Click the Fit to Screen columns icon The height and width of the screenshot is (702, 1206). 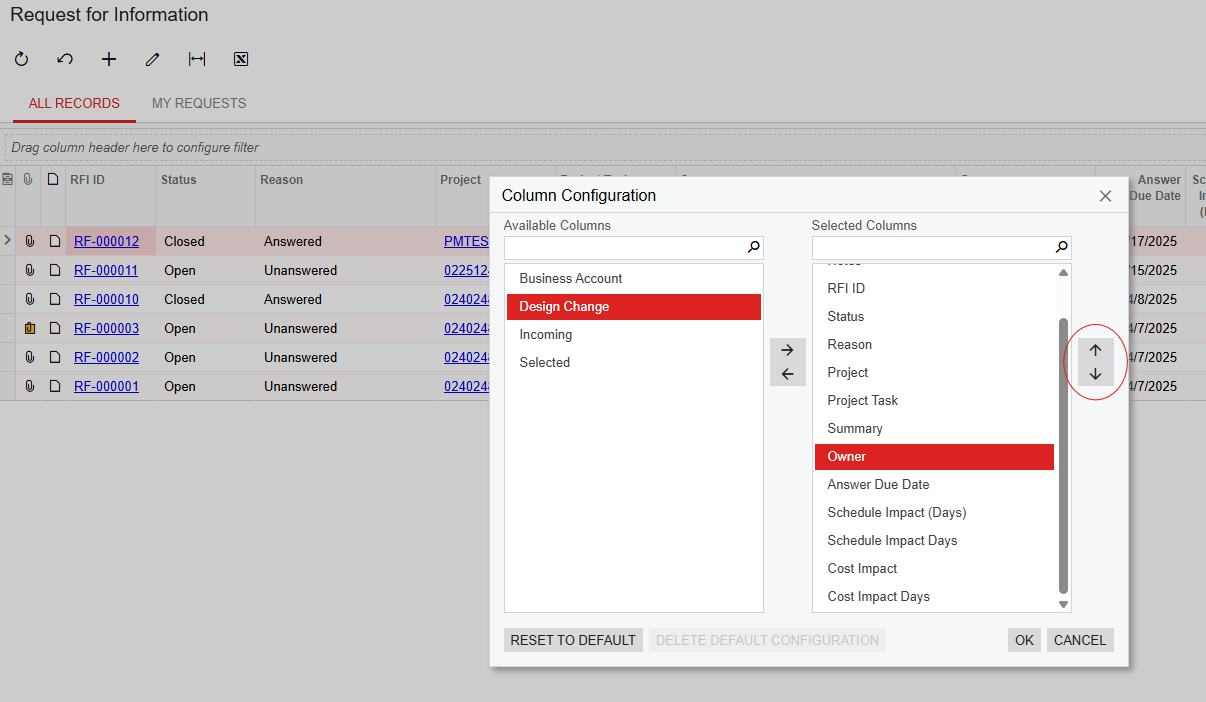click(197, 59)
